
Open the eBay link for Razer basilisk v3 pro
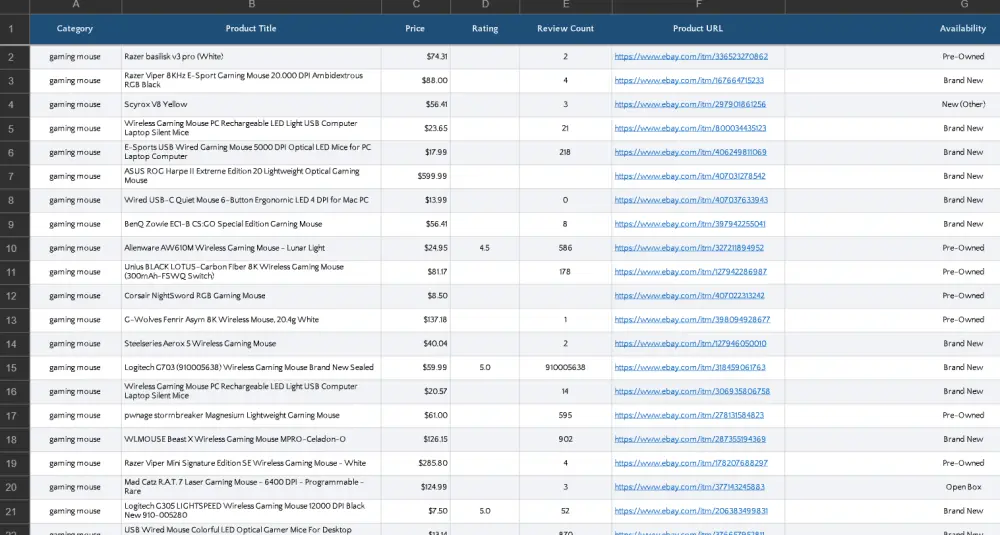click(x=691, y=57)
